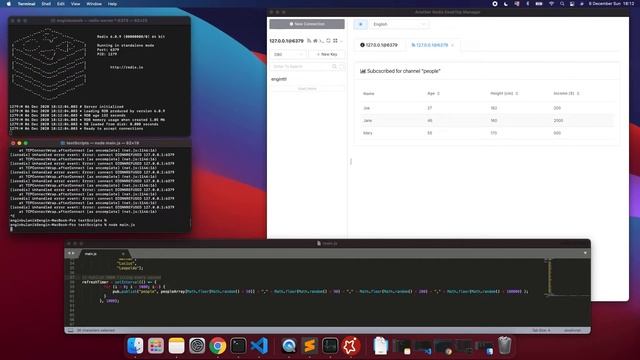Screen dimensions: 640x360
Task: Open the grid menu icon in connection header
Action: [x=335, y=41]
